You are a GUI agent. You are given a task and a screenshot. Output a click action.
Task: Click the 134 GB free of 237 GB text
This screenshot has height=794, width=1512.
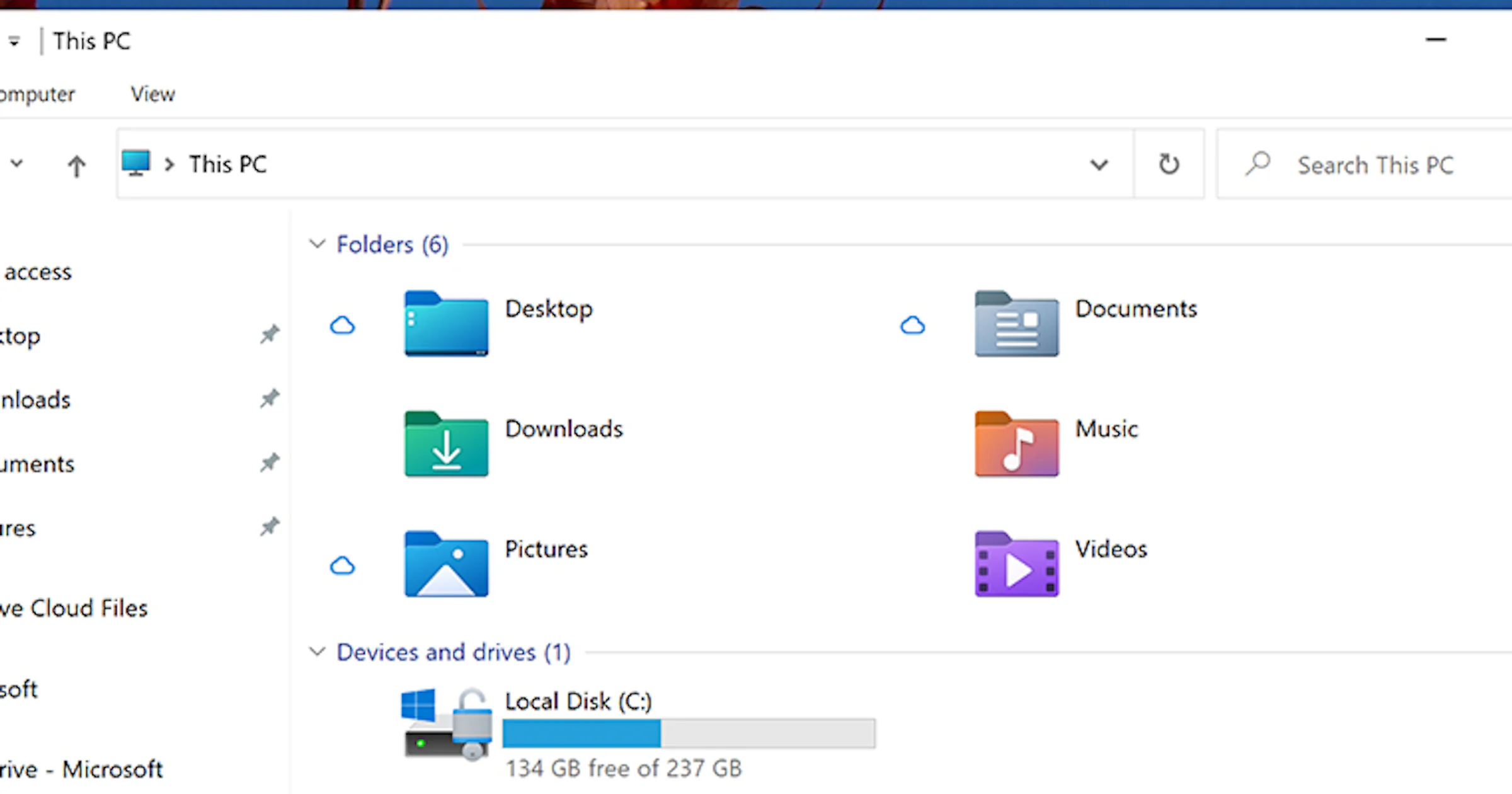tap(624, 769)
